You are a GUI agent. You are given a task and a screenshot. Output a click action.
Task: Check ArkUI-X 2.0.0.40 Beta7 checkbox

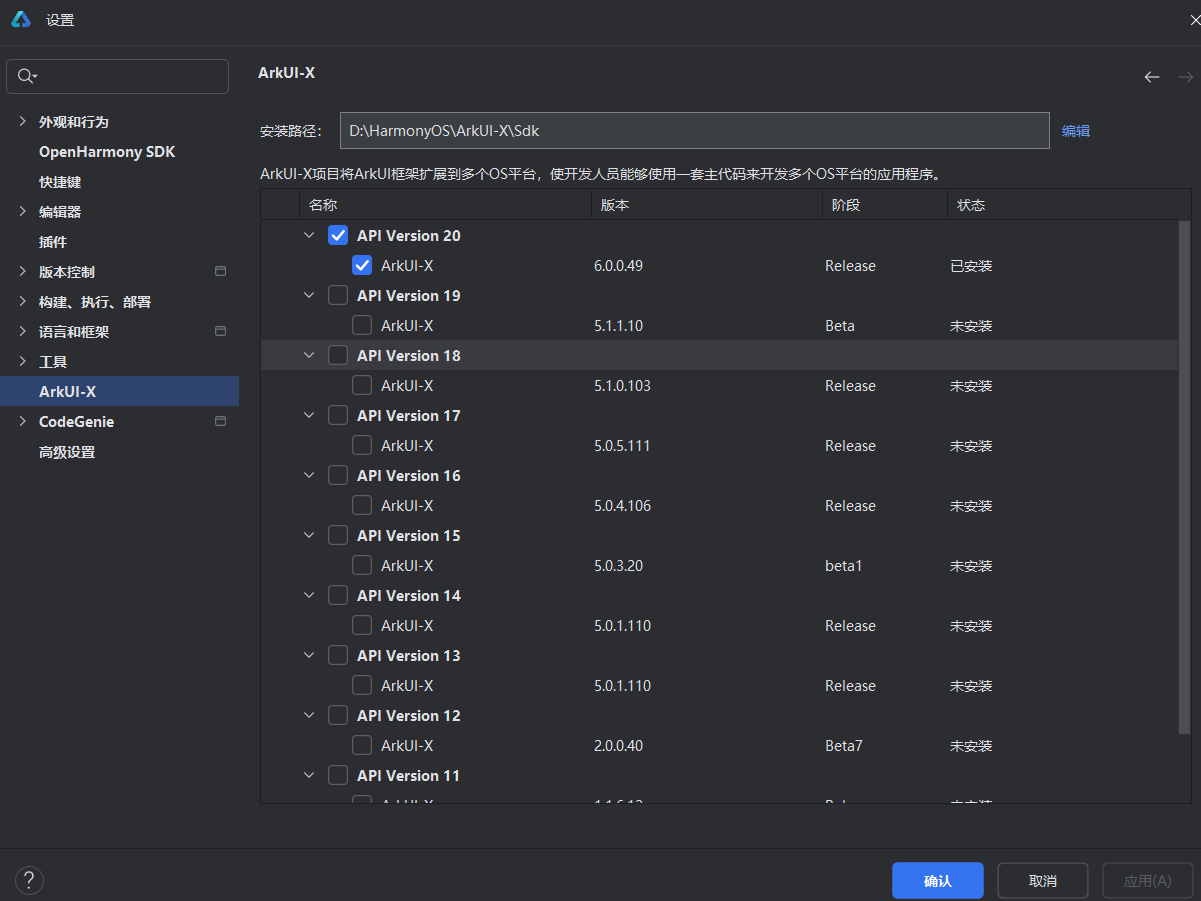(x=362, y=746)
